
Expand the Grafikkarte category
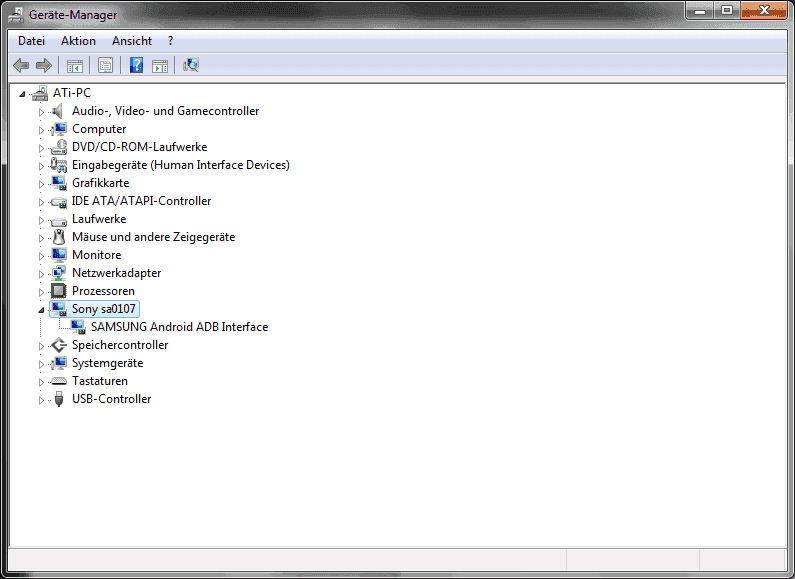click(42, 184)
